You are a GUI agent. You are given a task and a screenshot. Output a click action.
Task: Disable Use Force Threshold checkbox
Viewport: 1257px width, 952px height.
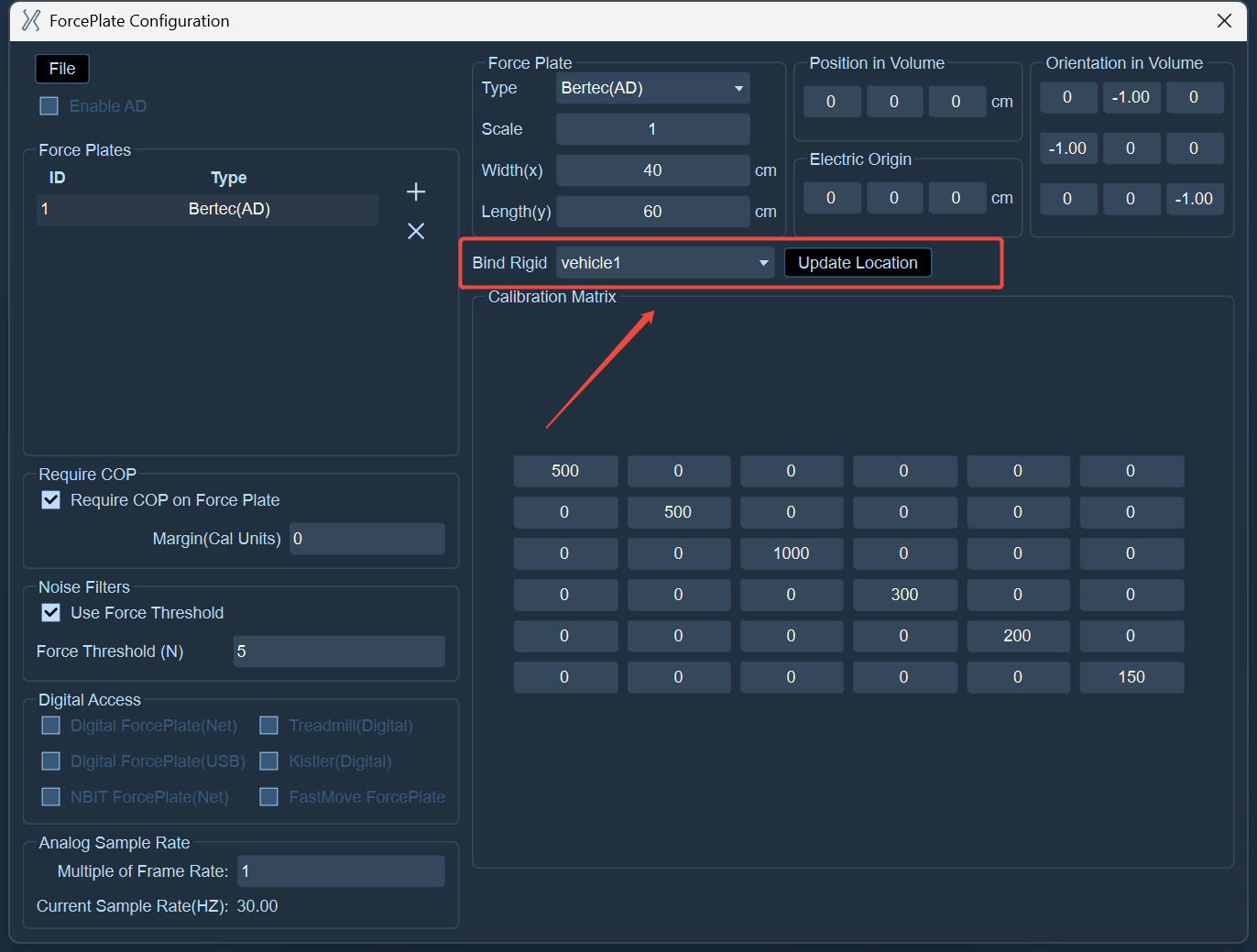tap(51, 613)
